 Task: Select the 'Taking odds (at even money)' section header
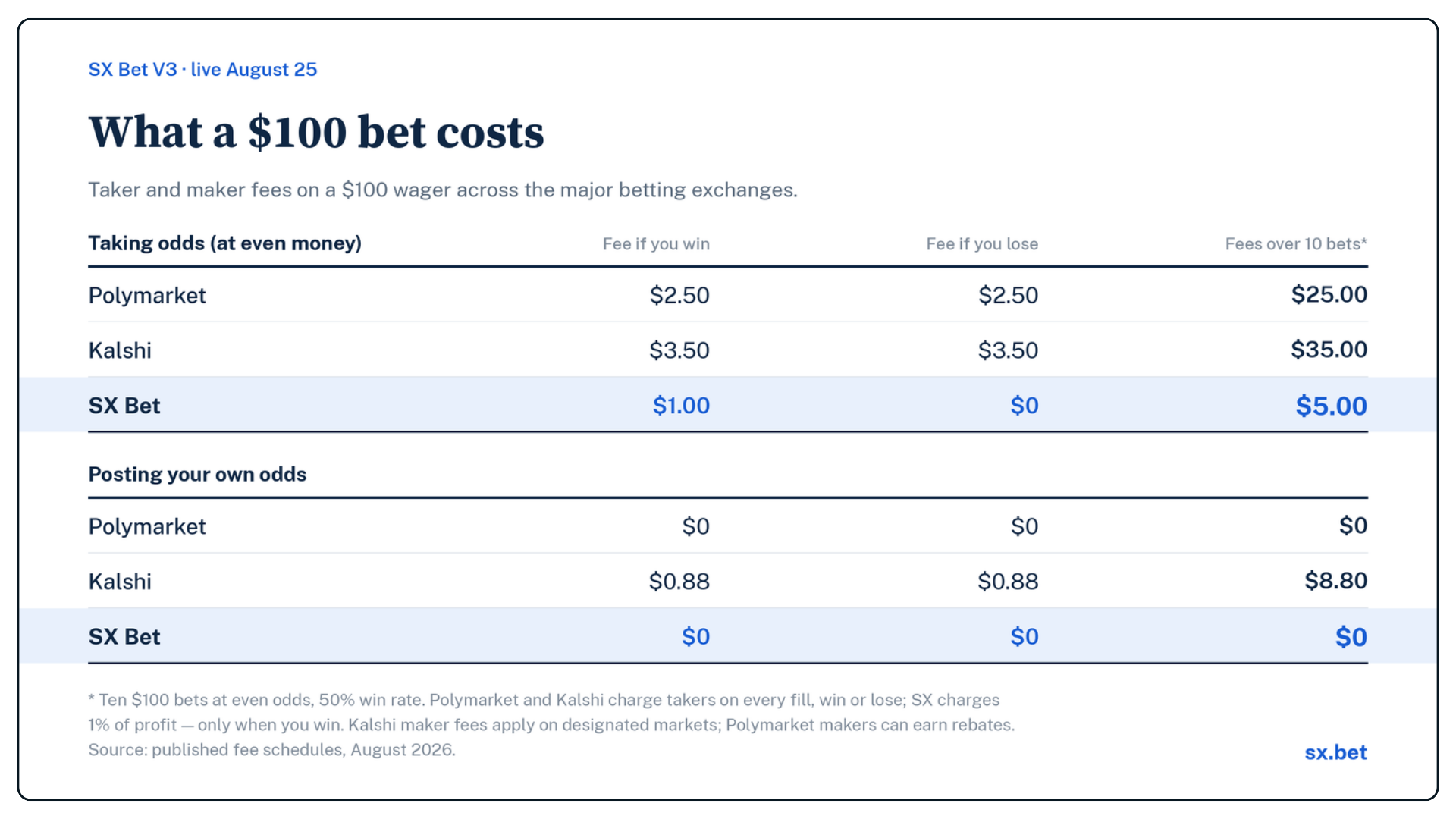[225, 243]
